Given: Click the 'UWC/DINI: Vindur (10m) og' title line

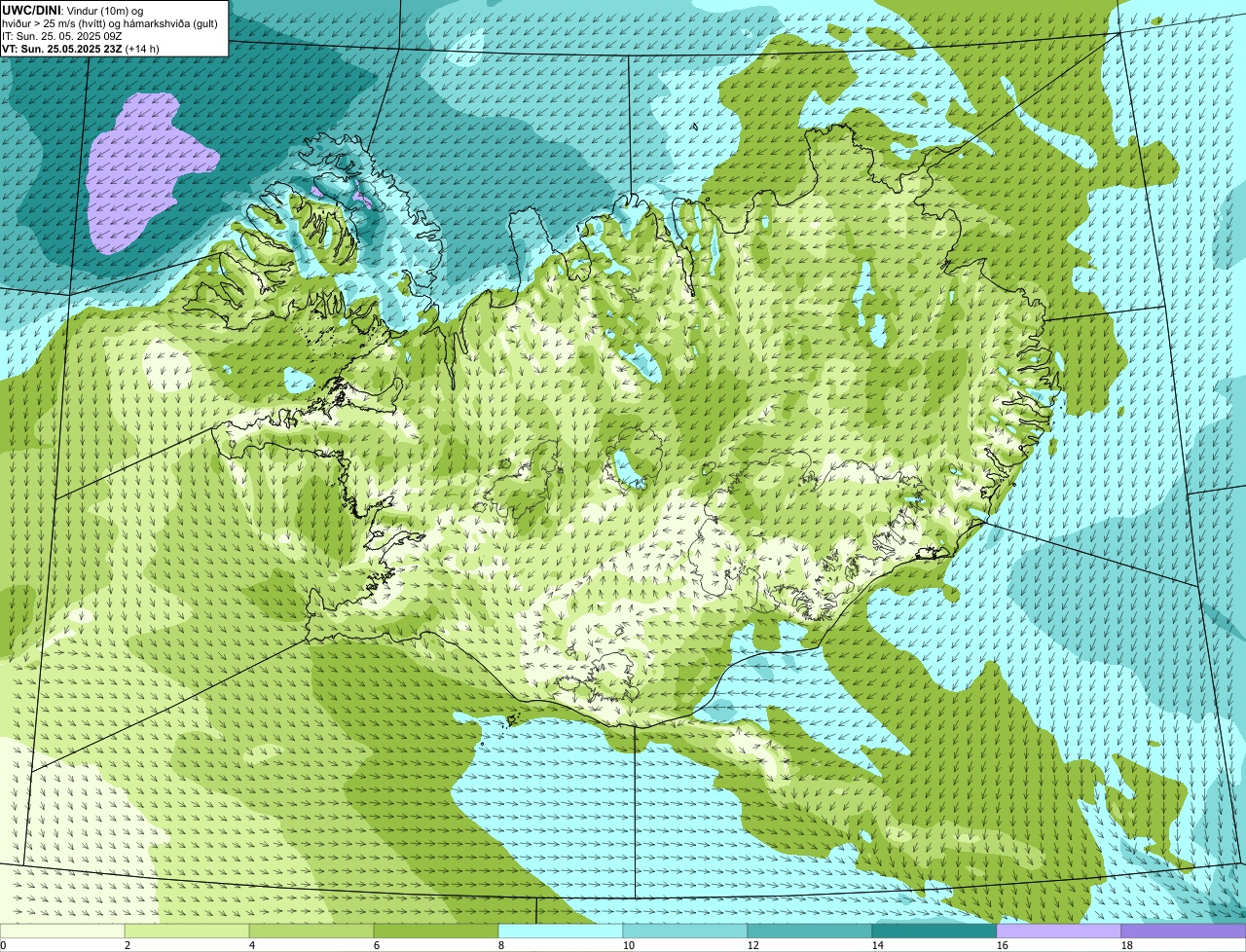Looking at the screenshot, I should click(73, 10).
